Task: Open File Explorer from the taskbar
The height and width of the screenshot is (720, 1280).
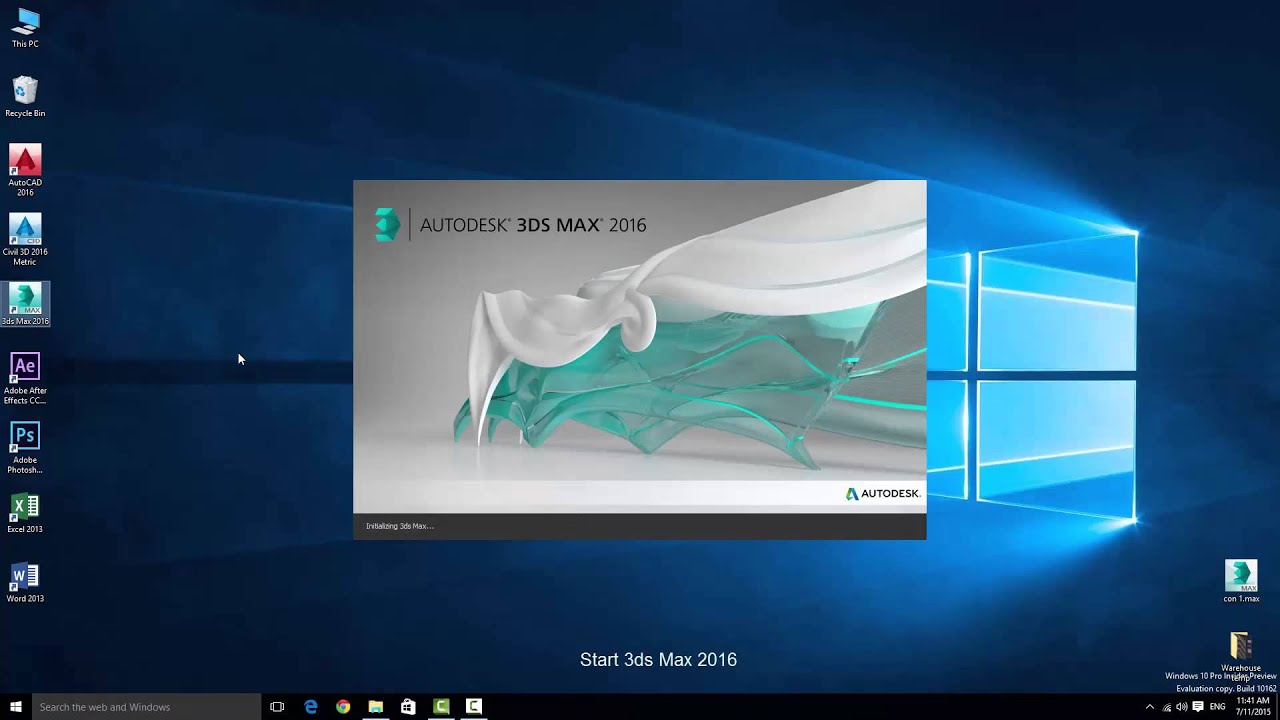Action: [x=376, y=707]
